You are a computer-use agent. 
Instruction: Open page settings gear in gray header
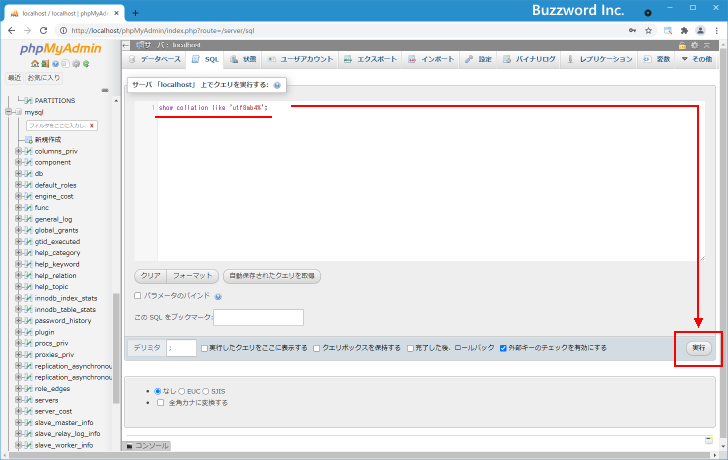pyautogui.click(x=695, y=45)
